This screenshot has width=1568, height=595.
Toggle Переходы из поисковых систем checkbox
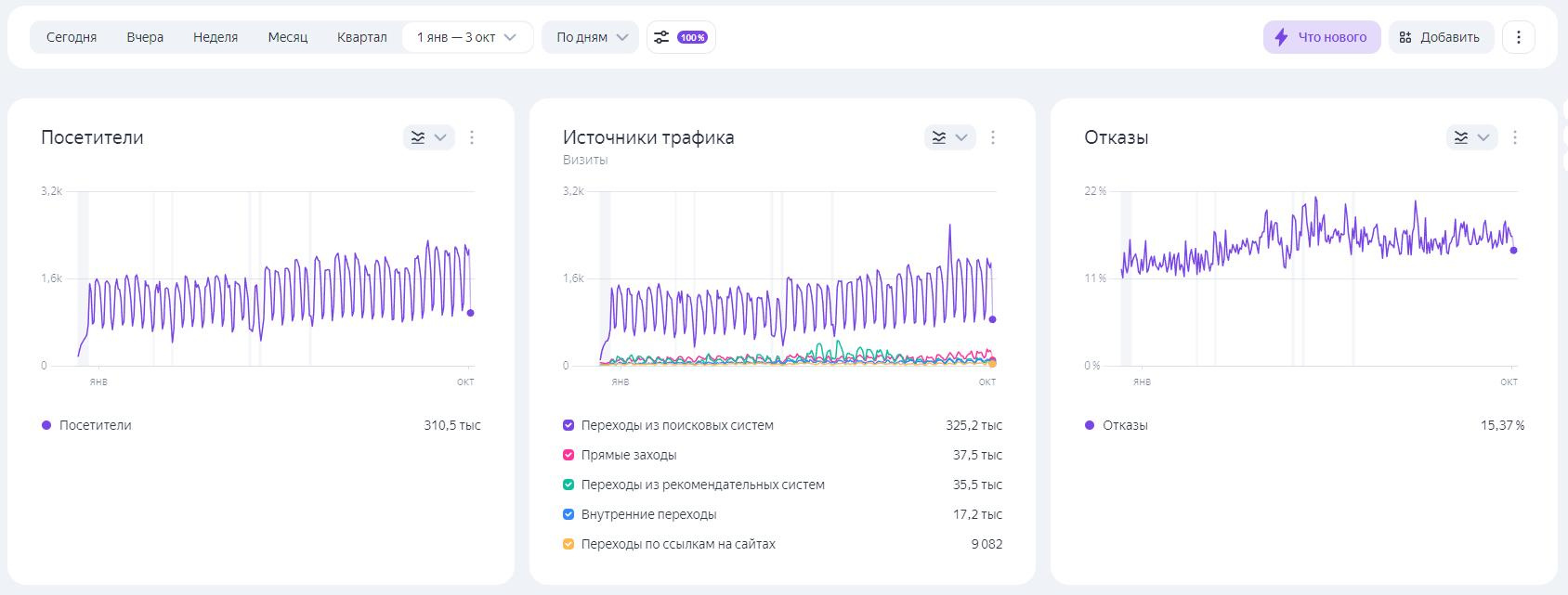(x=568, y=425)
